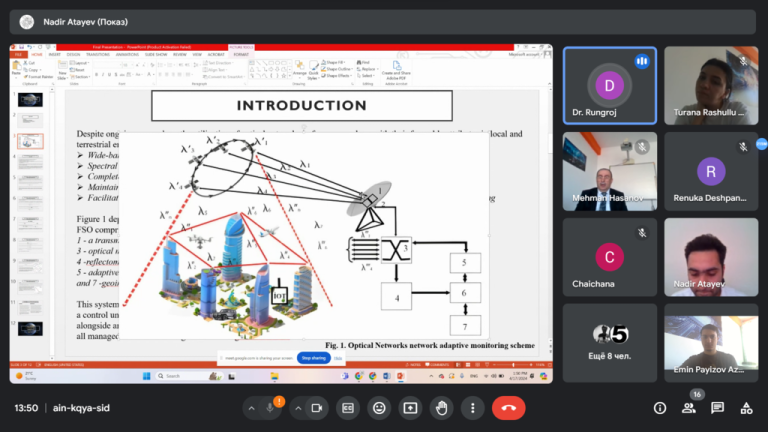Image resolution: width=768 pixels, height=432 pixels.
Task: Show the participants people icon
Action: (689, 408)
